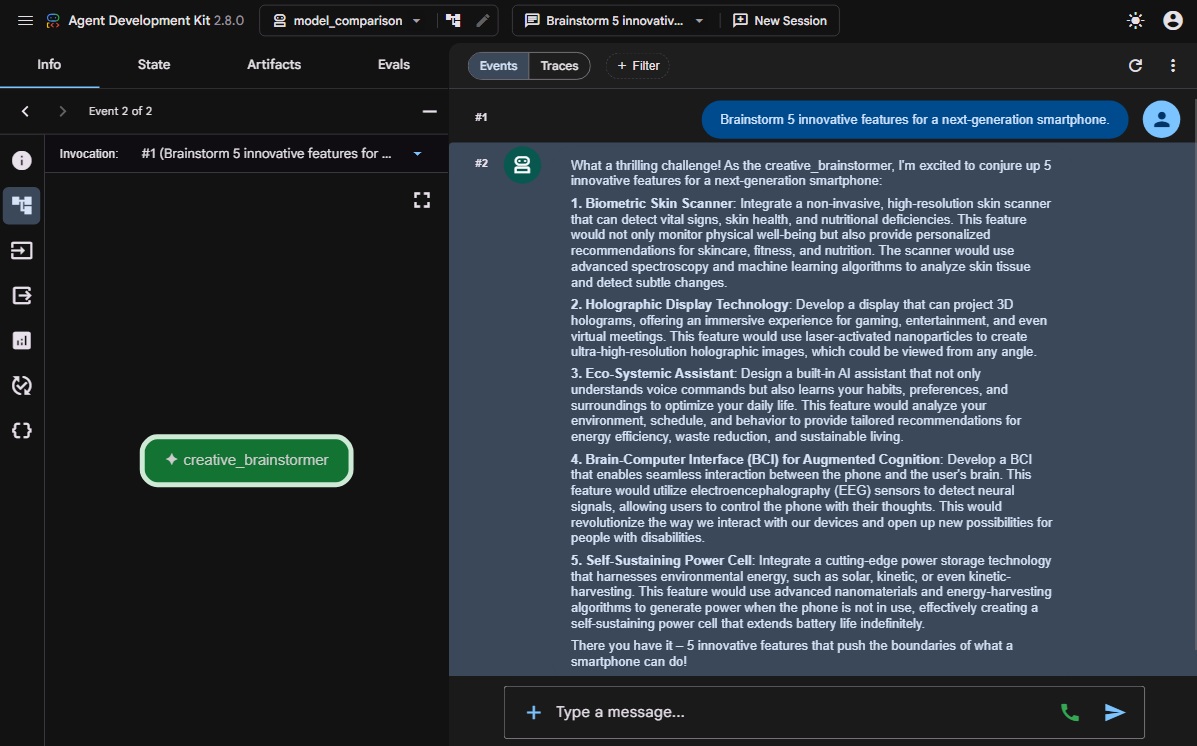Open the chat more options menu
The width and height of the screenshot is (1197, 746).
pos(1173,66)
